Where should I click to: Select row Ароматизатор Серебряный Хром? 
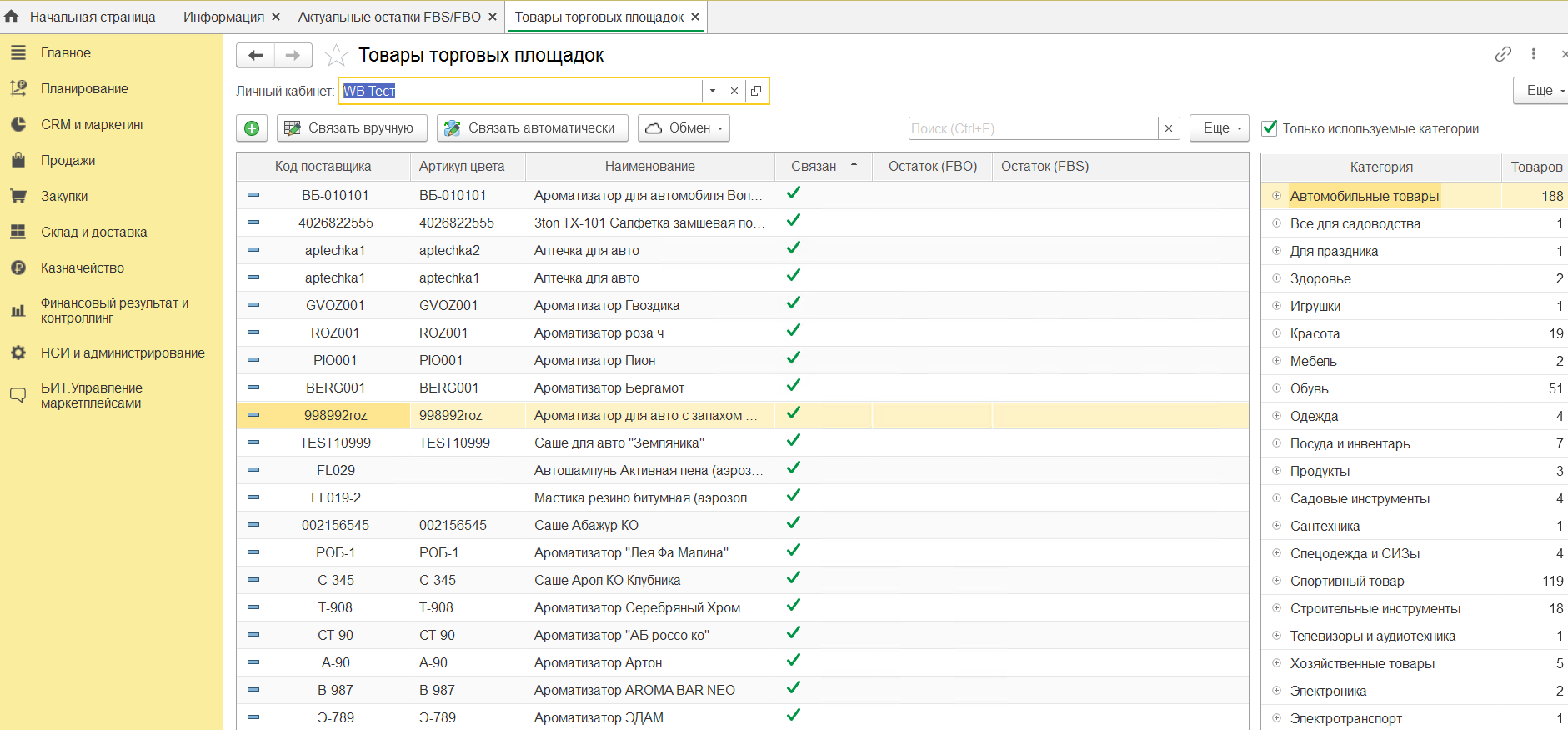click(742, 607)
